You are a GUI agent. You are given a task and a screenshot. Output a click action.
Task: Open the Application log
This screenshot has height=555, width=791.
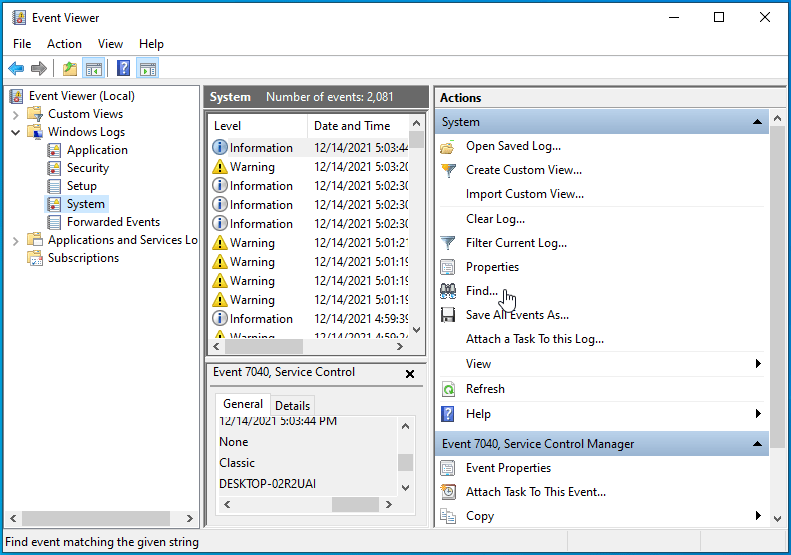[97, 150]
